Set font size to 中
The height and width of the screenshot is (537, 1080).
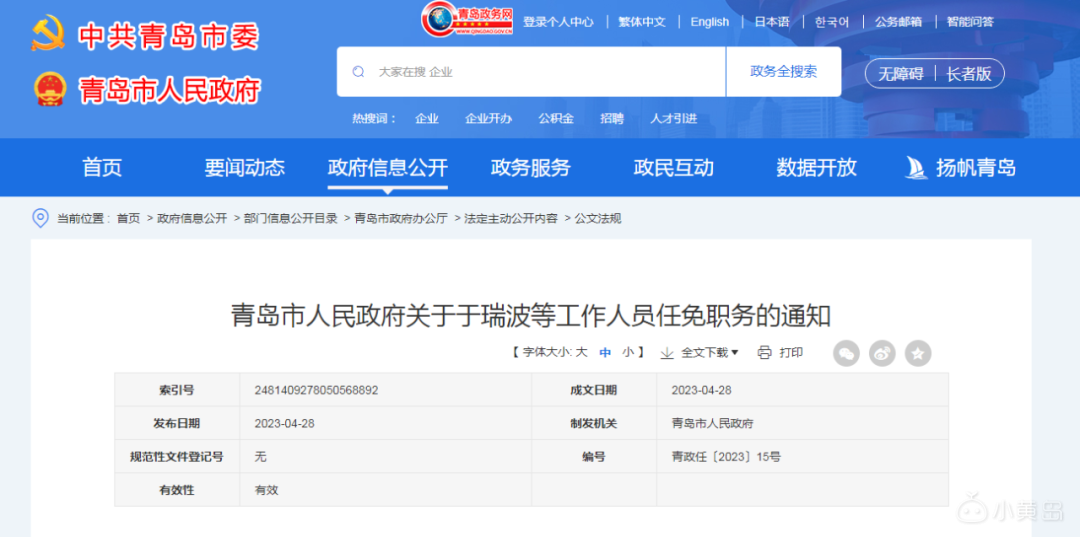[x=605, y=353]
